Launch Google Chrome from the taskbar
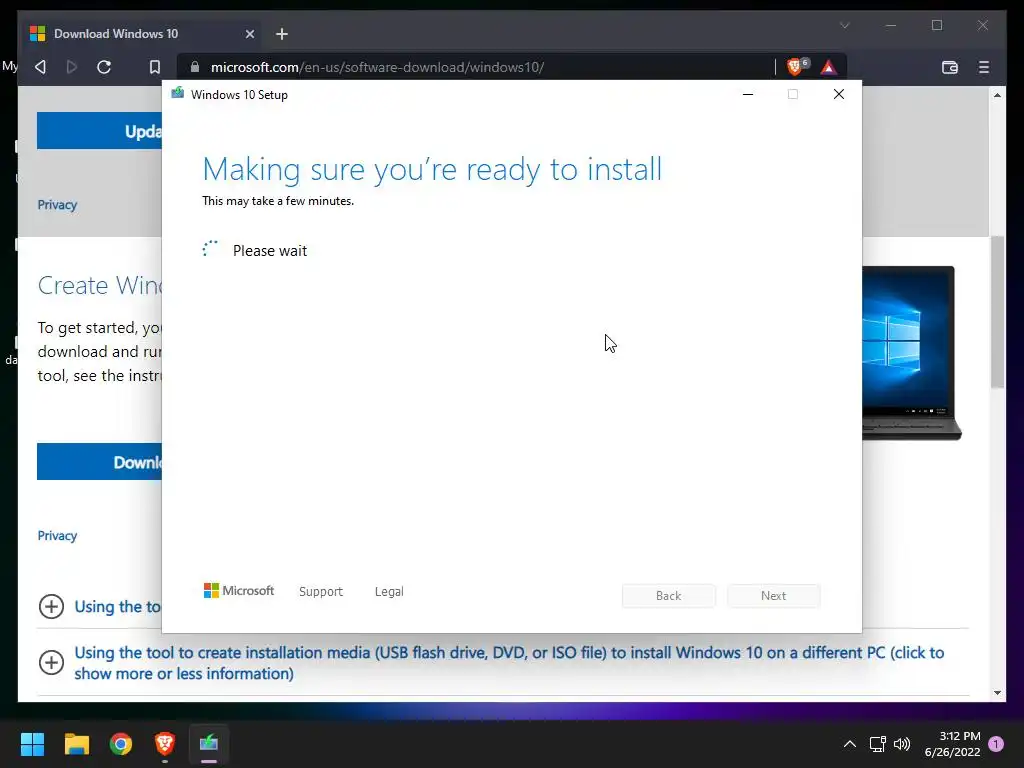Screen dimensions: 1024x768 (121, 744)
